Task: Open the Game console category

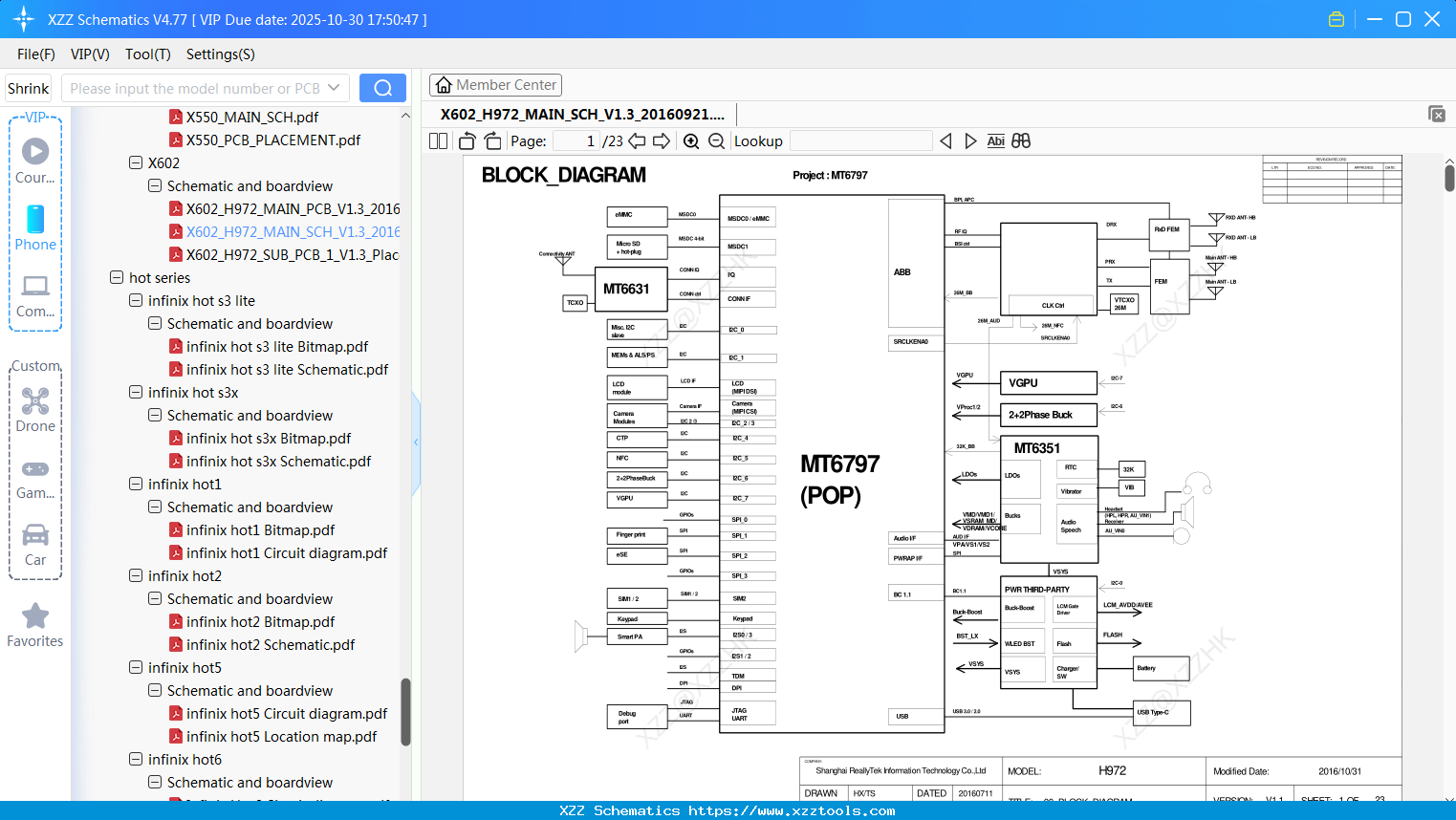Action: (x=35, y=478)
